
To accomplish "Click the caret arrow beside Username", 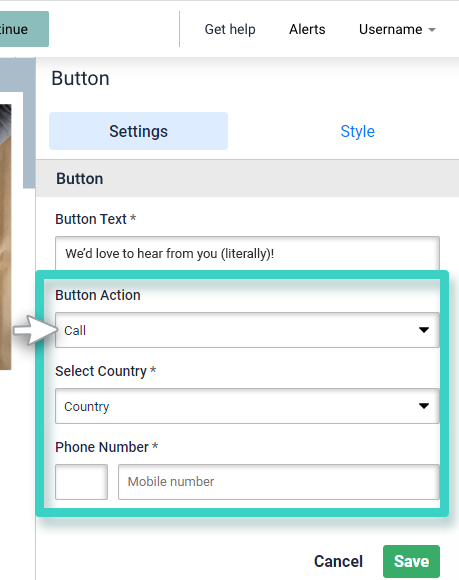I will click(x=432, y=30).
